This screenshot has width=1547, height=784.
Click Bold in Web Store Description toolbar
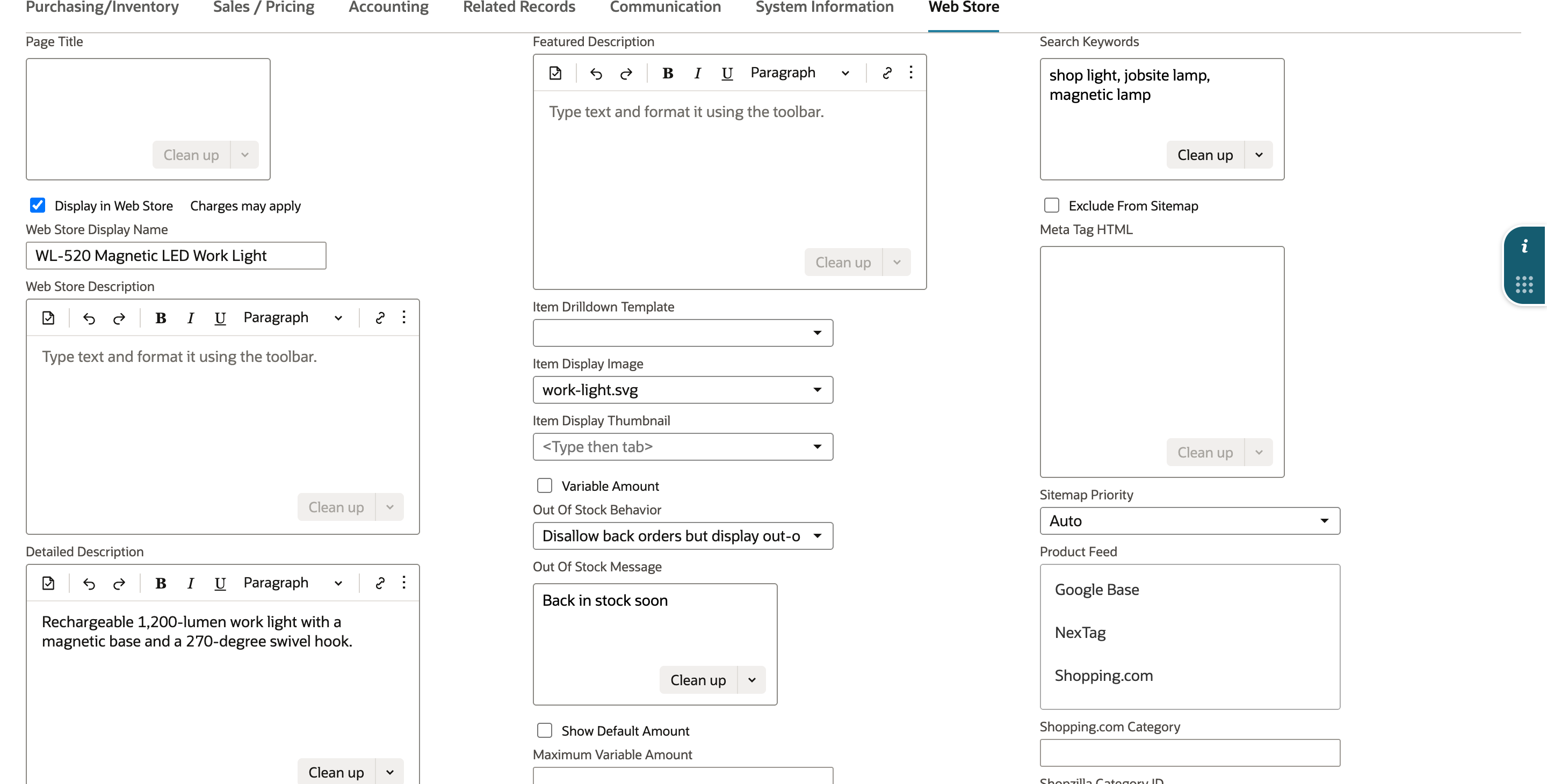(x=161, y=318)
